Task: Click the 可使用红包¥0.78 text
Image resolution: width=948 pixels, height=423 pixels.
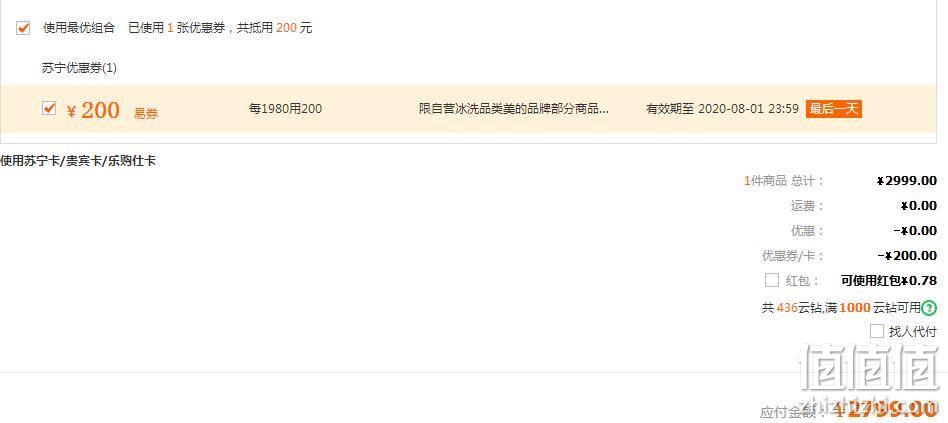Action: click(x=889, y=280)
